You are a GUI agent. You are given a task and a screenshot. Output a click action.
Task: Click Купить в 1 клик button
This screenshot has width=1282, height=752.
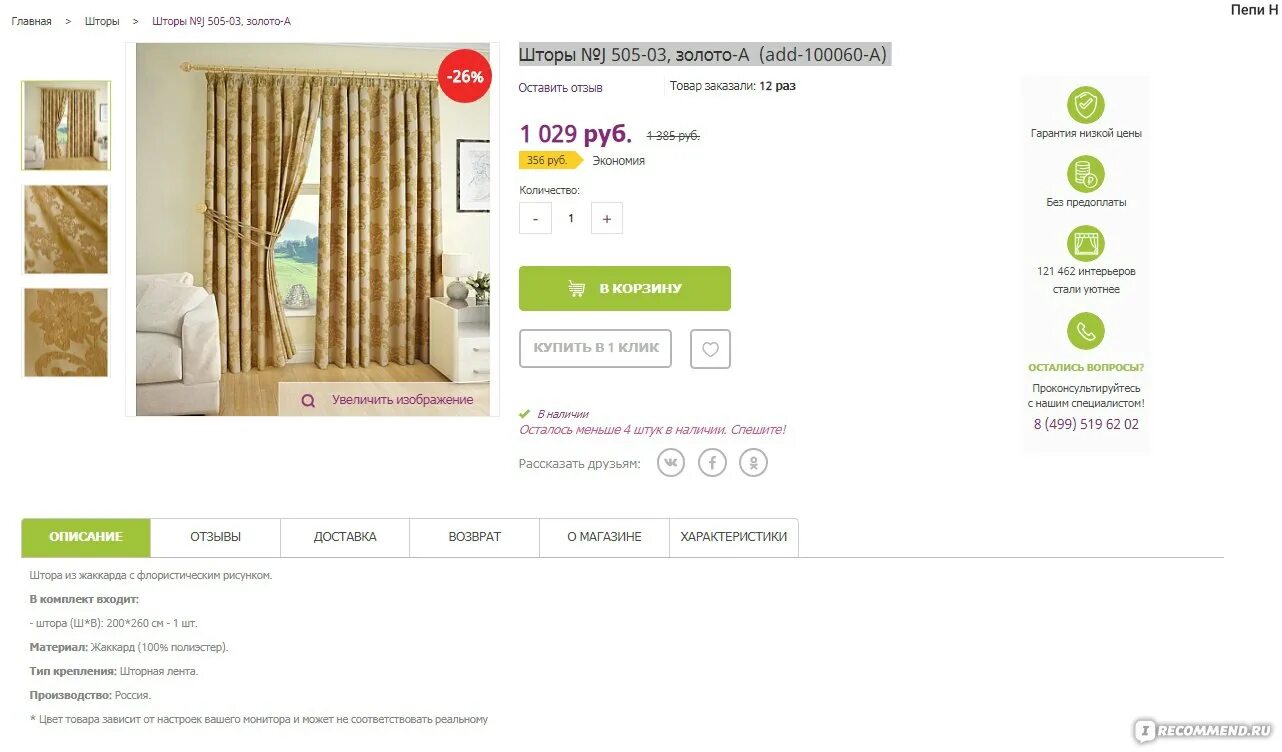[595, 348]
